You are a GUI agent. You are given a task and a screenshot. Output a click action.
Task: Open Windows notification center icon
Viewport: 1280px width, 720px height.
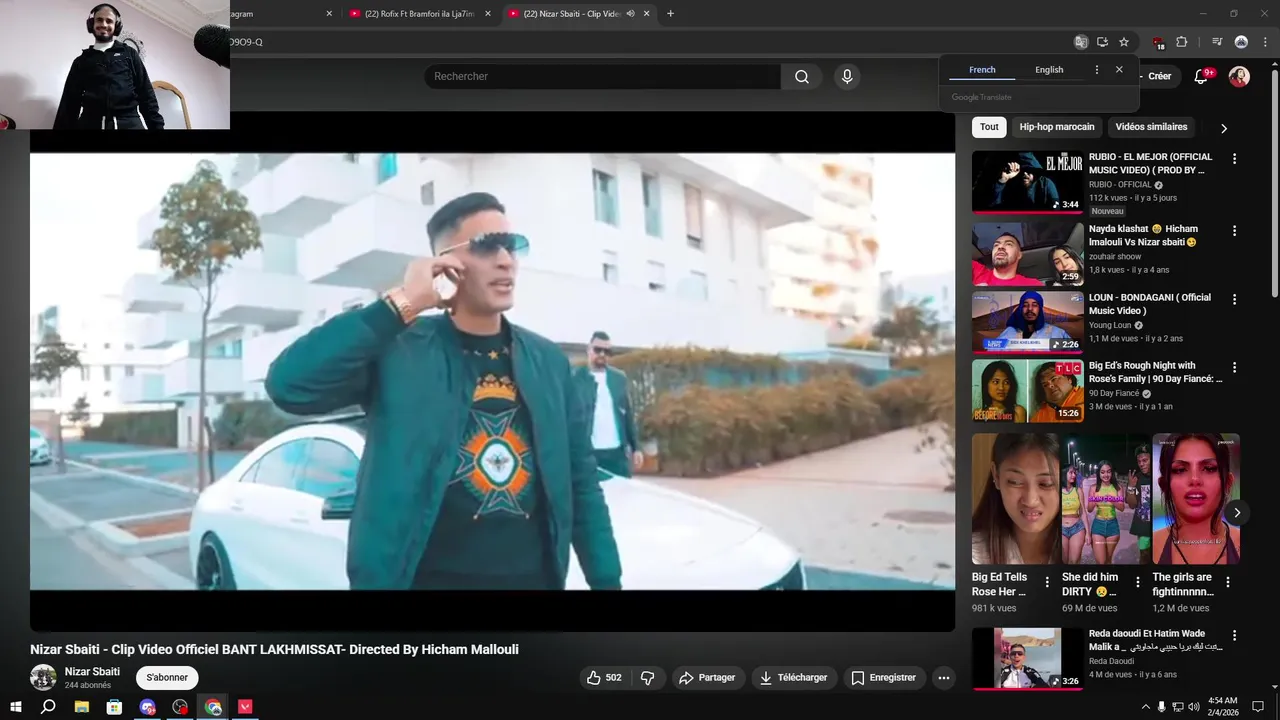1259,707
